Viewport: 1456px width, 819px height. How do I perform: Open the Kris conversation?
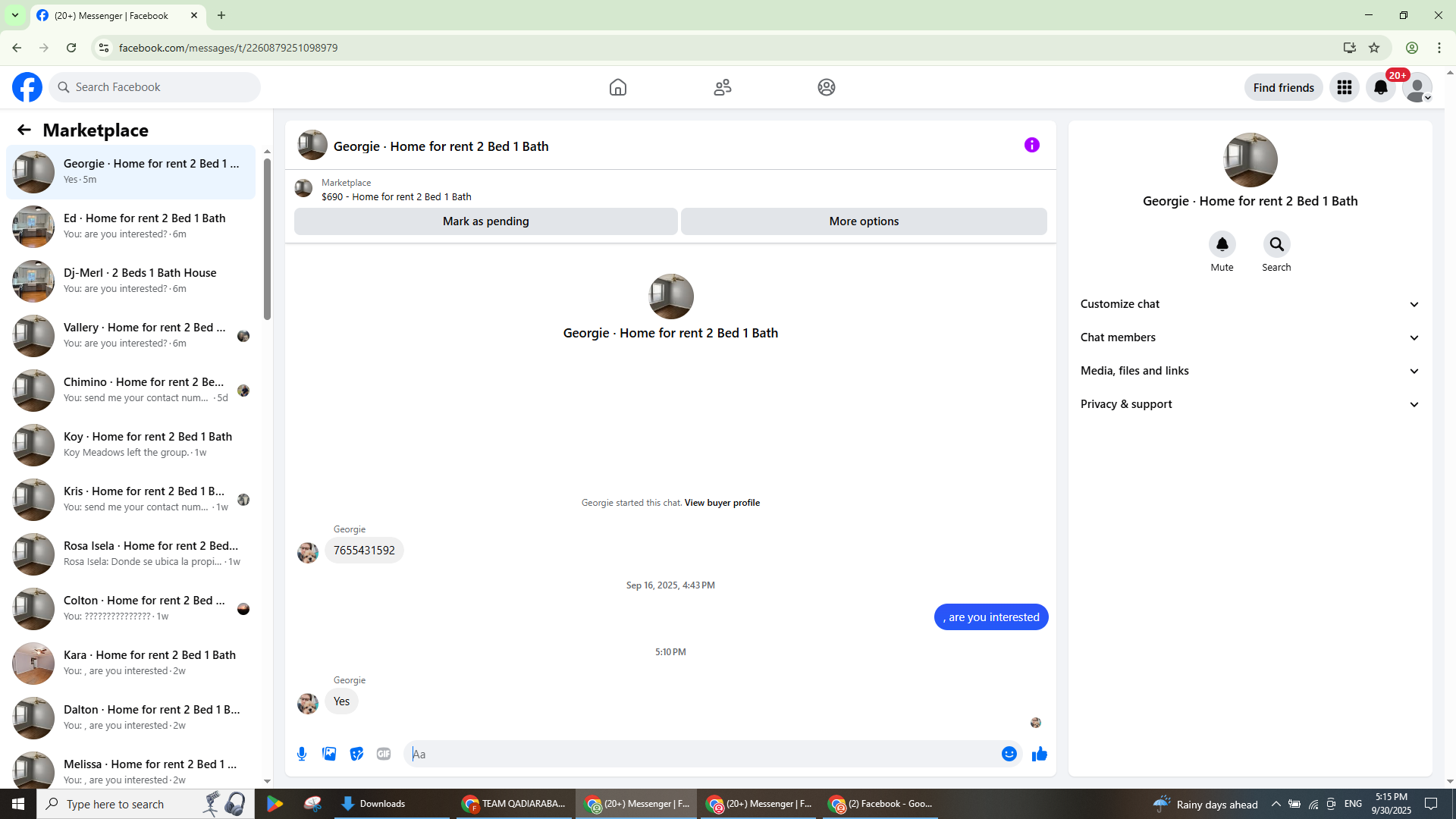click(x=131, y=500)
